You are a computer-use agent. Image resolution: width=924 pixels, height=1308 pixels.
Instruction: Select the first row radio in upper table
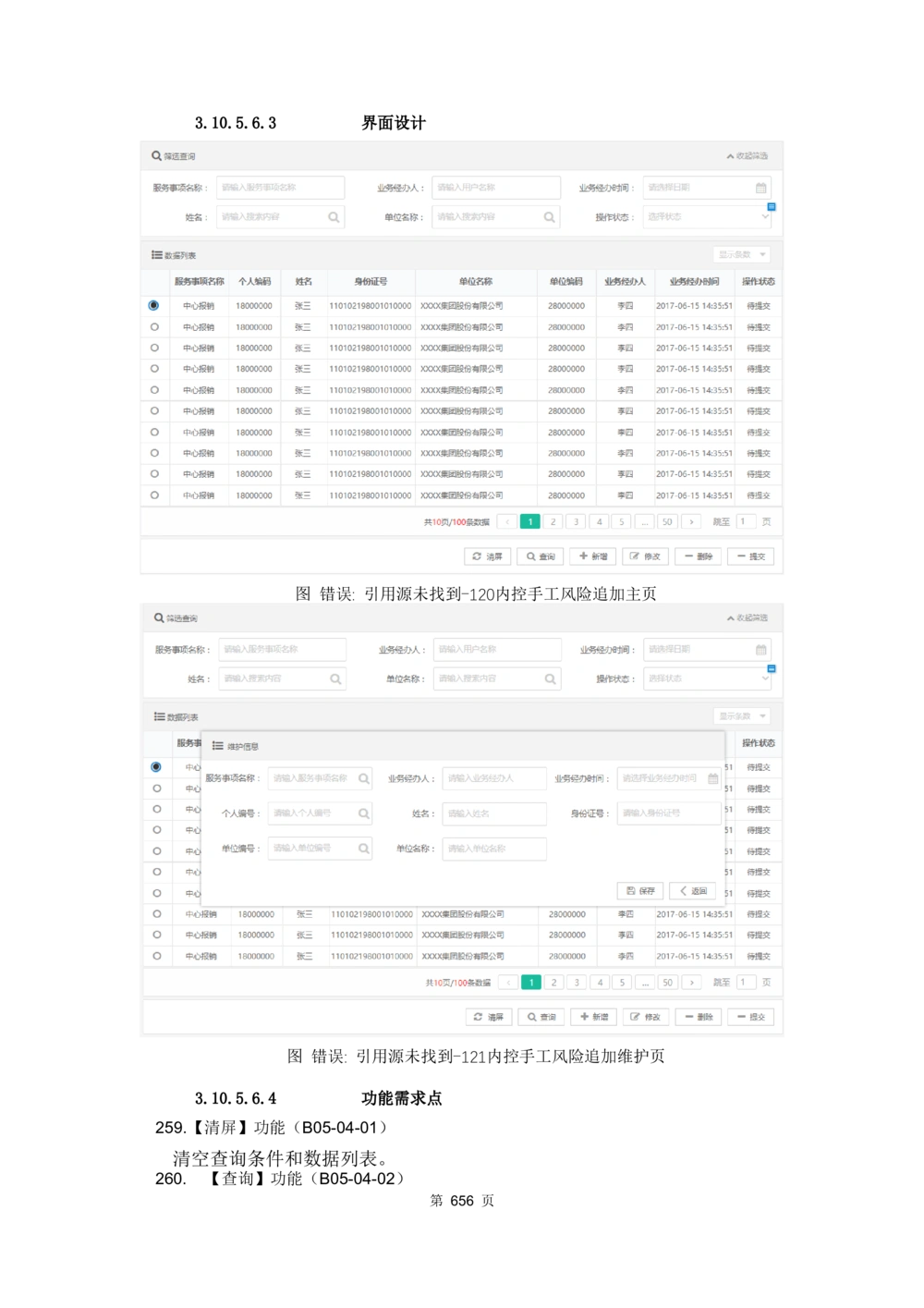click(x=153, y=305)
